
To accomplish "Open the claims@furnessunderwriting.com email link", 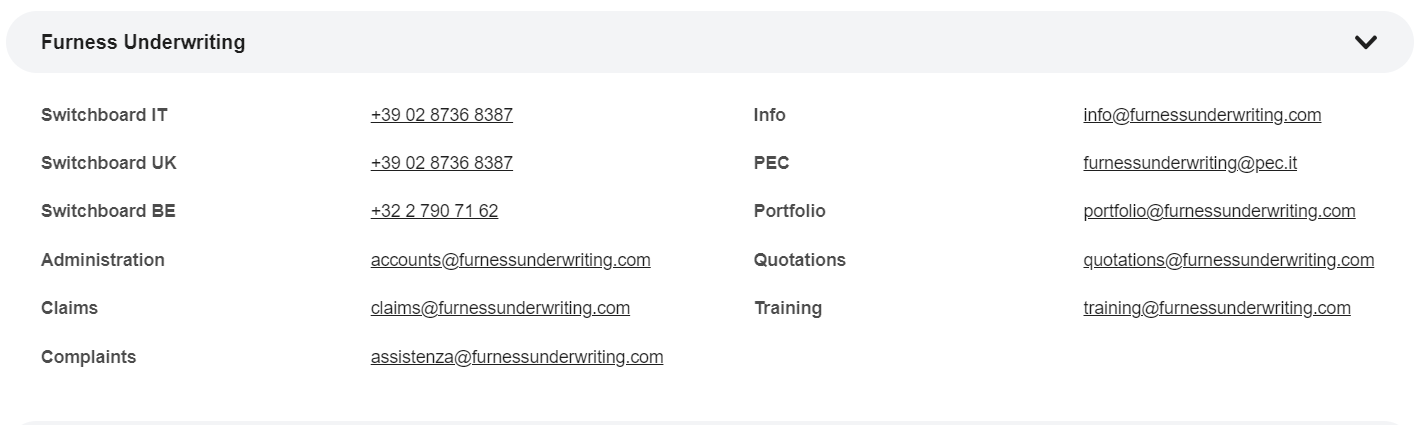I will tap(500, 308).
